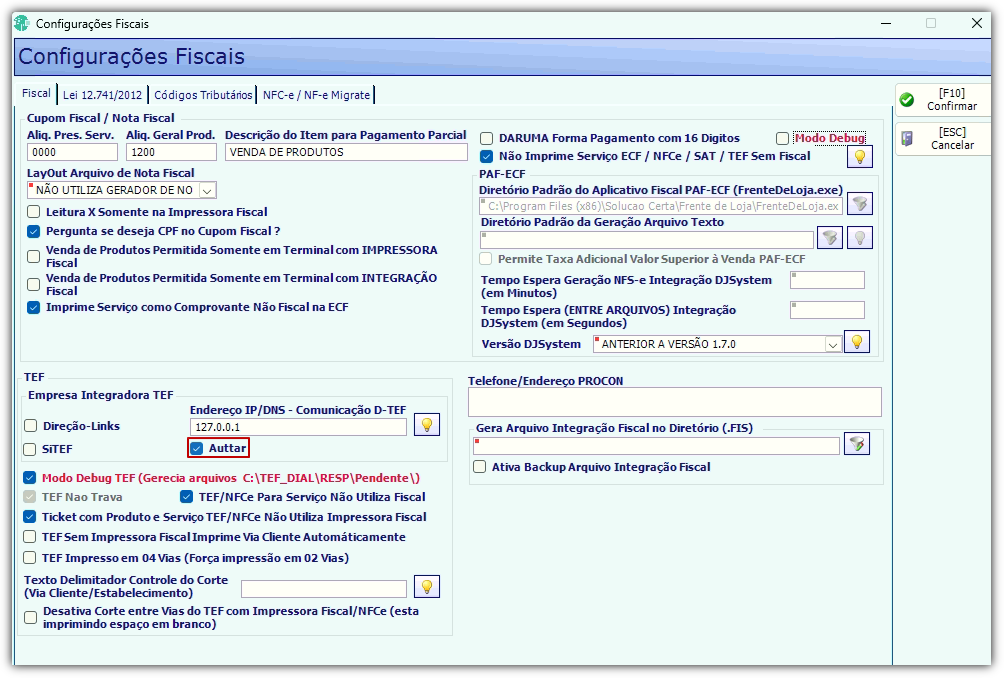Screen dimensions: 1004x678
Task: Open LayOut Arquivo de Nota Fiscal dropdown
Action: point(207,191)
